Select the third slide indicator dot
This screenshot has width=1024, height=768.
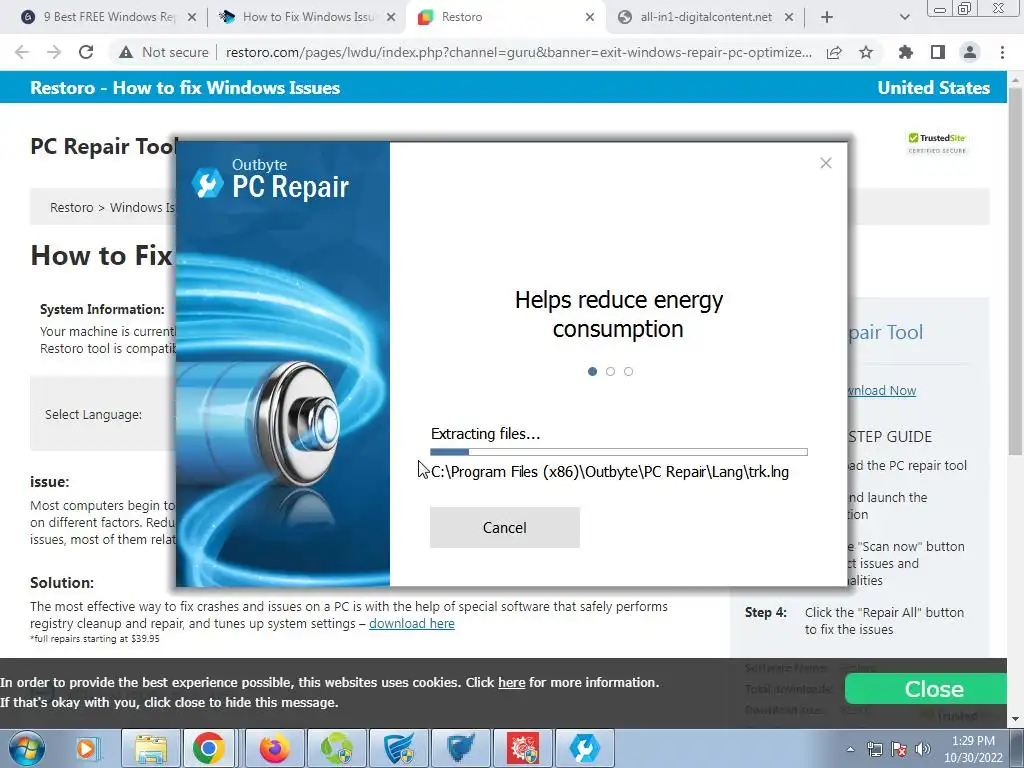[628, 372]
